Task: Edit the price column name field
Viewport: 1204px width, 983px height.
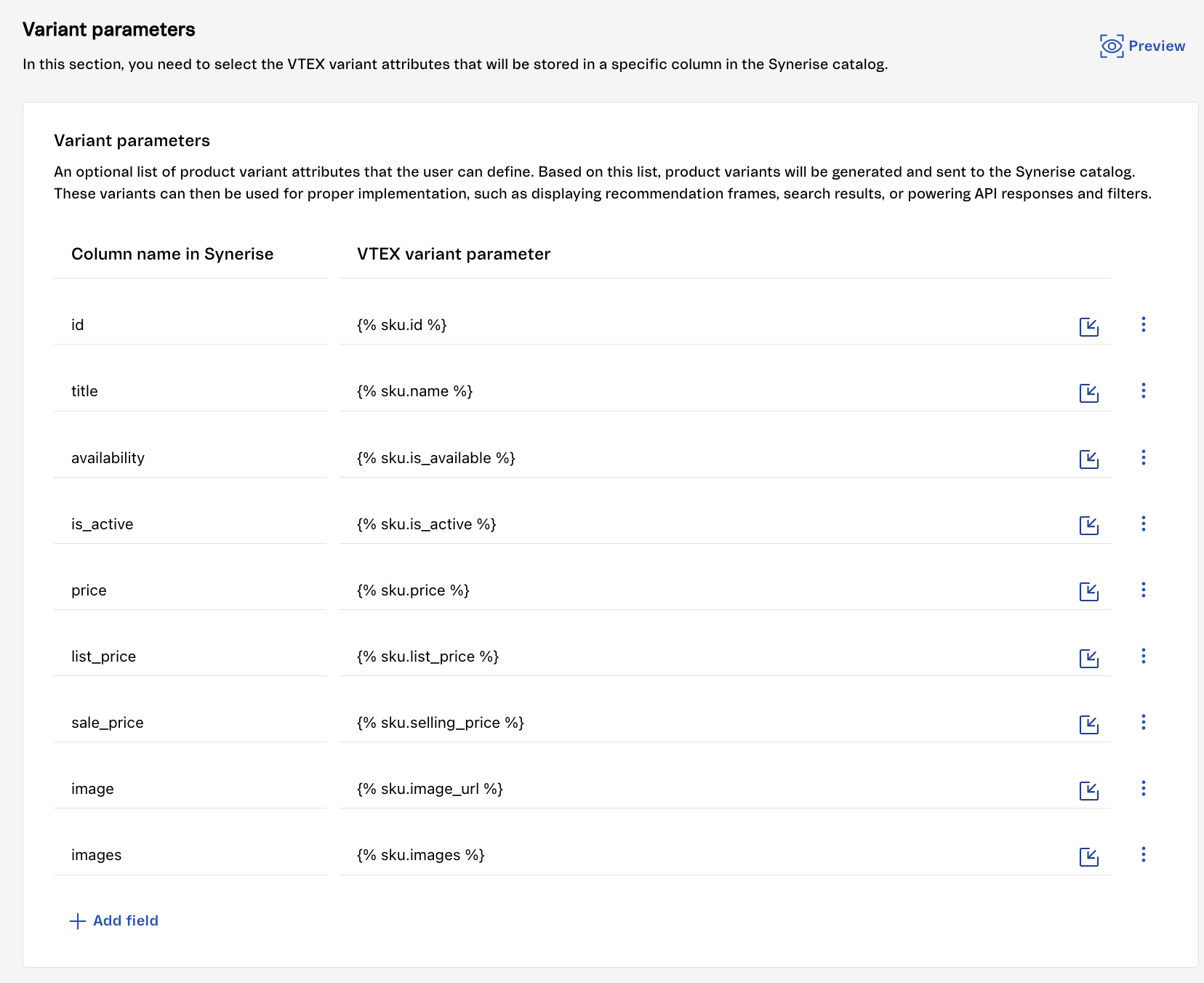Action: (190, 590)
